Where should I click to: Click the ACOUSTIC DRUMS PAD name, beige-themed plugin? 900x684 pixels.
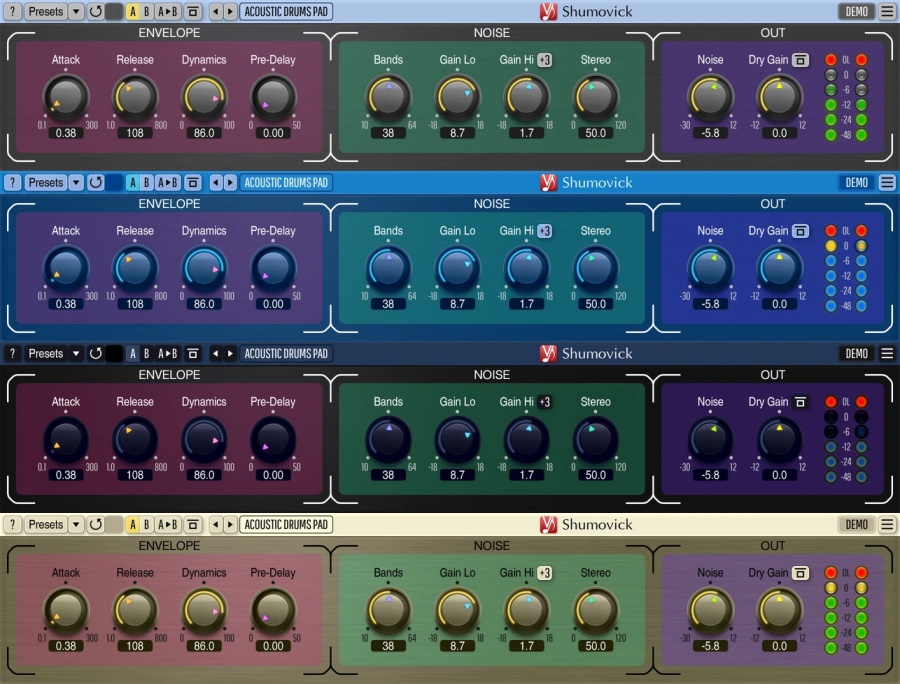(x=286, y=524)
